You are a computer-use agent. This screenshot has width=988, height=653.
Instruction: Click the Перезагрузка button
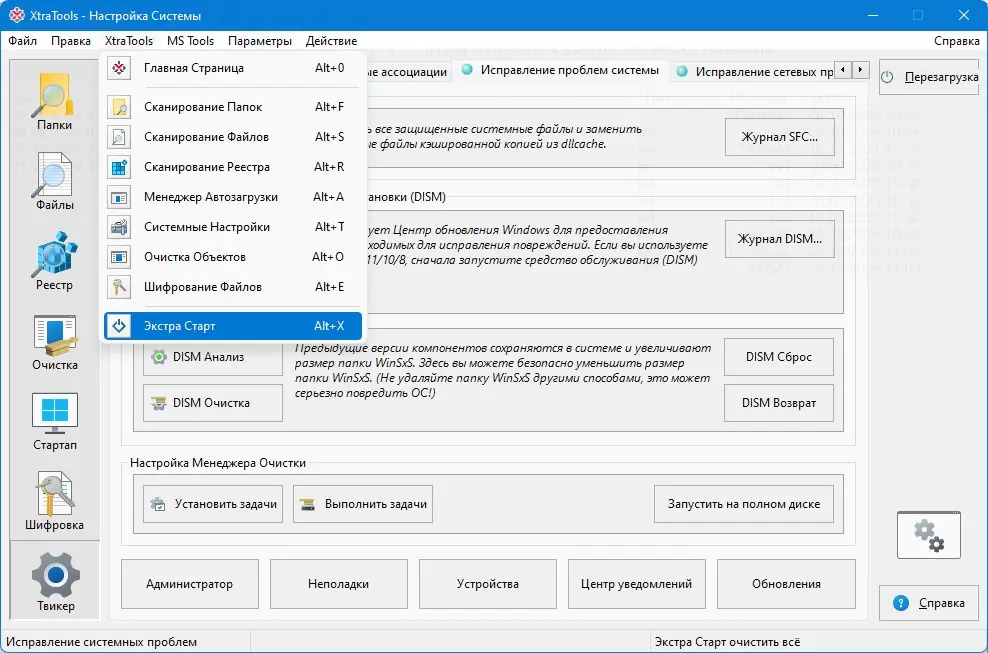coord(929,77)
